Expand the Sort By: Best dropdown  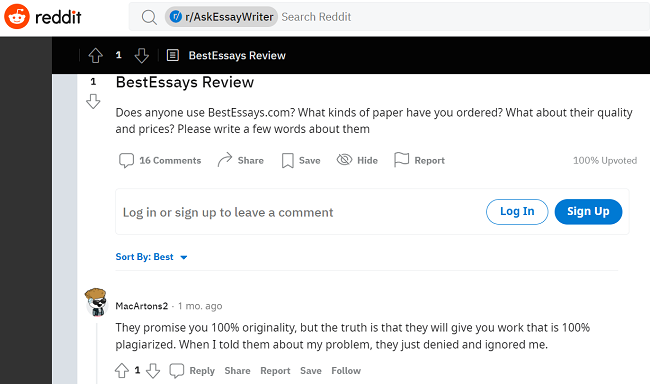[x=152, y=257]
